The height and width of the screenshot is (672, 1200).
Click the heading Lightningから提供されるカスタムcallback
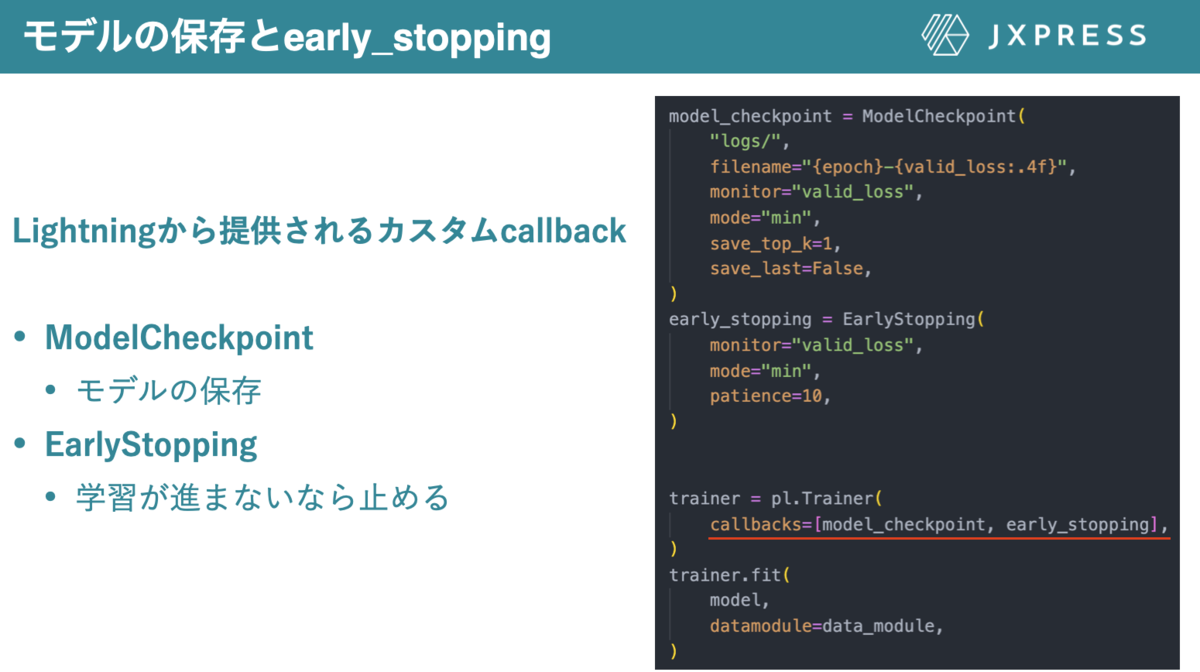point(319,232)
